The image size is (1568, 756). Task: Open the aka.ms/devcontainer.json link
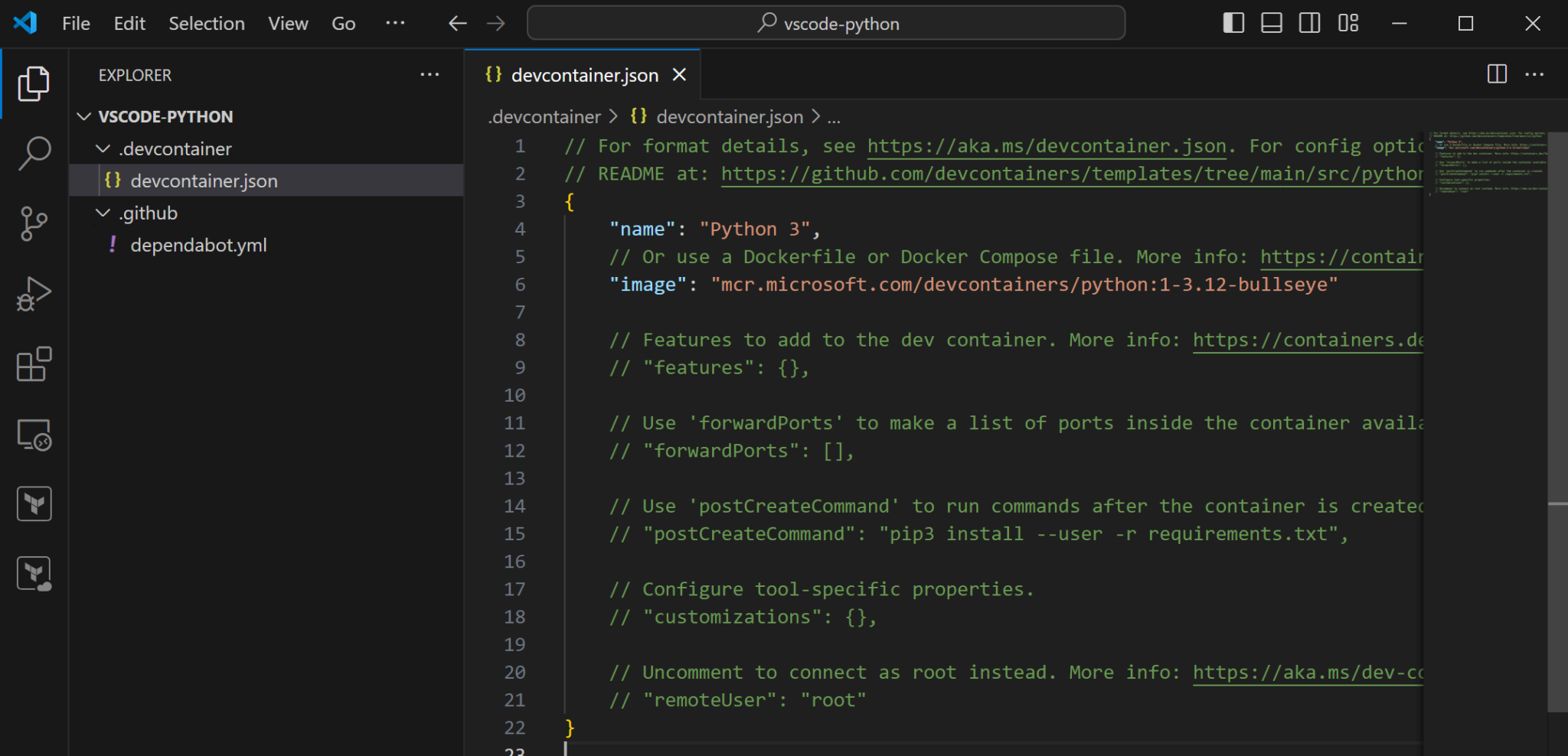click(1047, 145)
